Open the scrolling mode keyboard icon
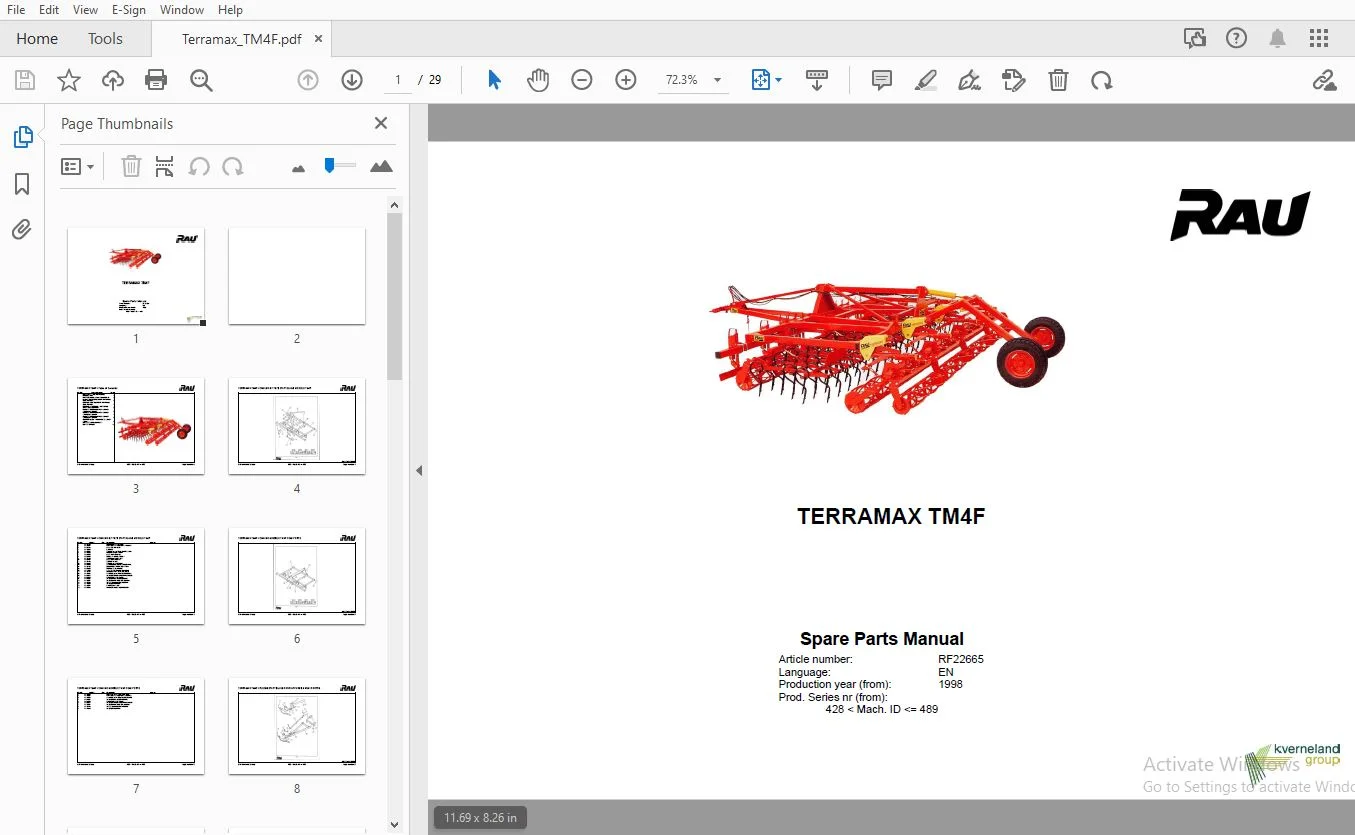The width and height of the screenshot is (1355, 835). 817,80
